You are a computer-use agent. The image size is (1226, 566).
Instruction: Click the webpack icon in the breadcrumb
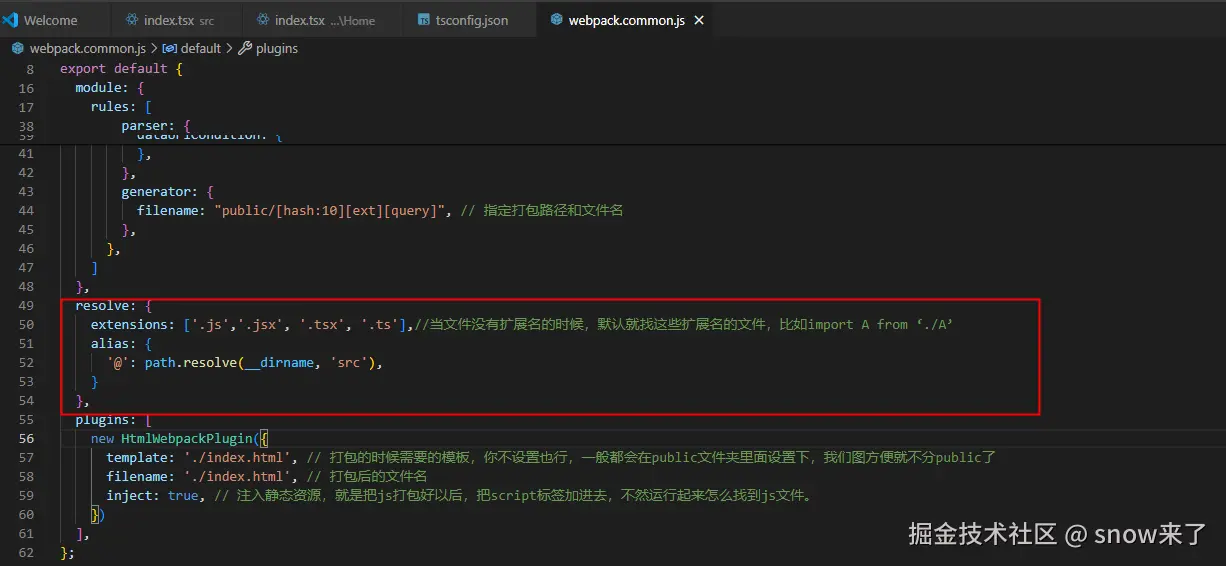point(18,48)
